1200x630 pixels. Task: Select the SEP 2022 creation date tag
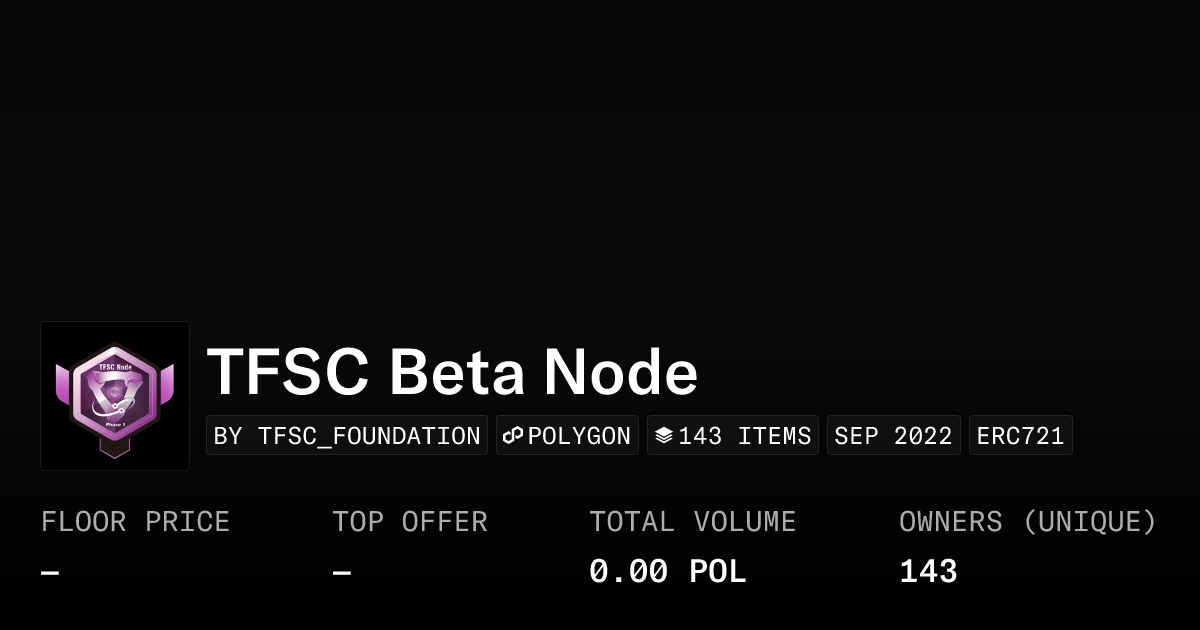(x=893, y=436)
